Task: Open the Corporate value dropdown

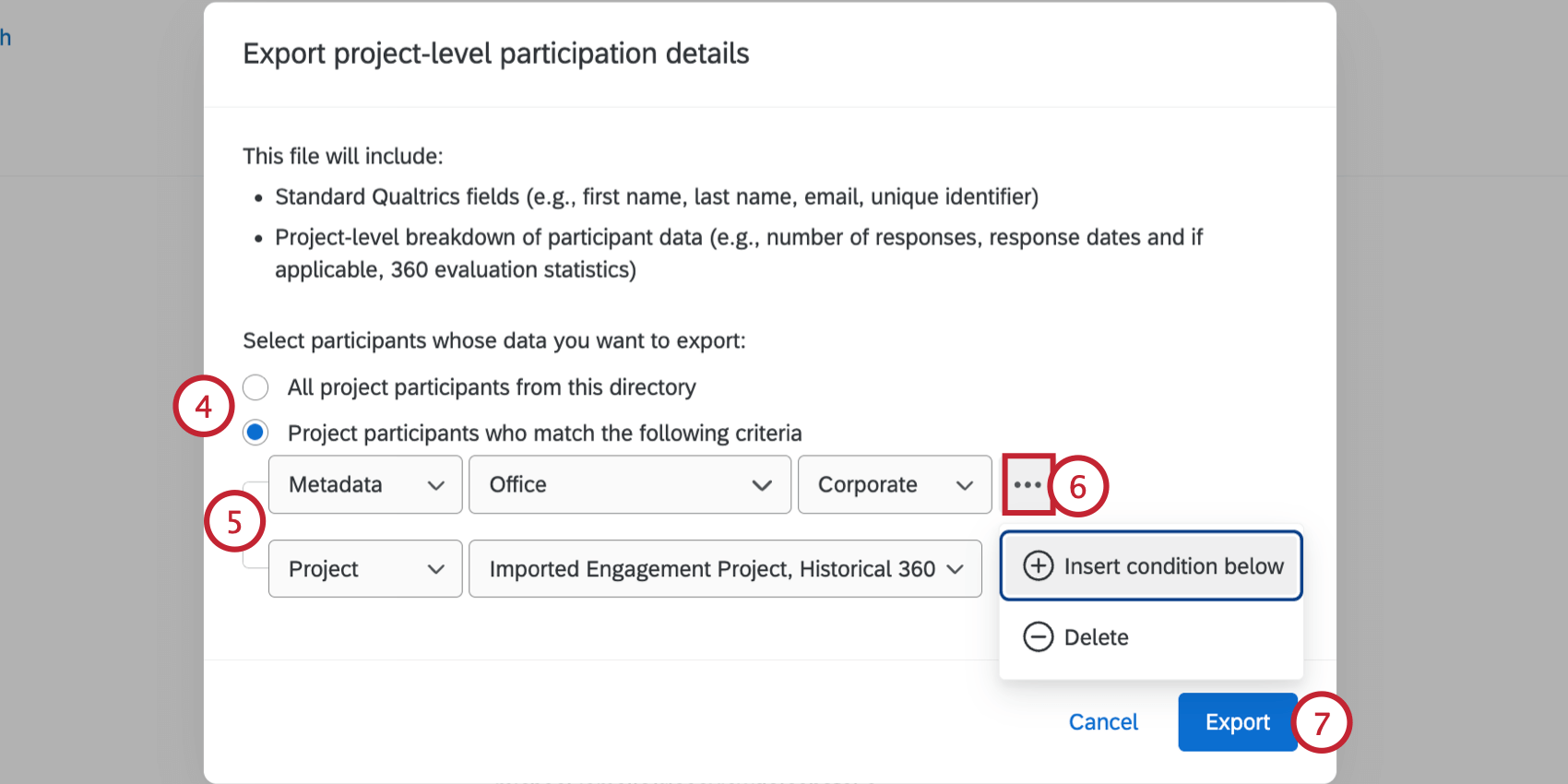Action: click(x=893, y=484)
